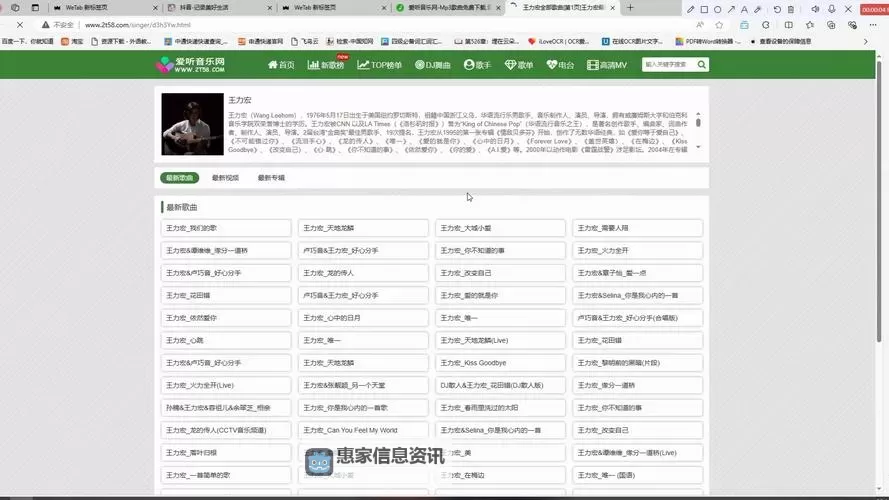
Task: Click the address bar URL
Action: coord(137,25)
